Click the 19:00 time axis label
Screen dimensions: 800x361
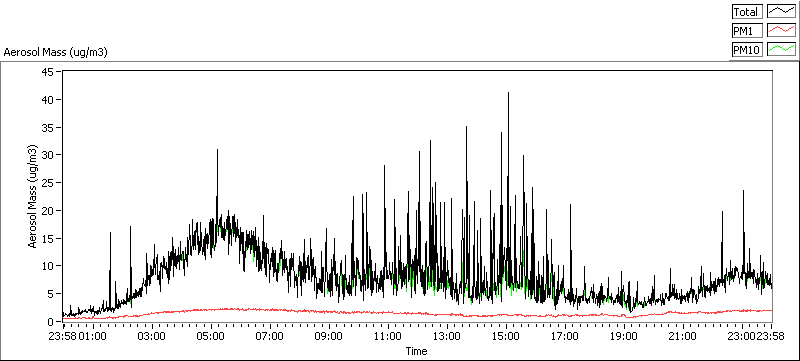(x=624, y=337)
